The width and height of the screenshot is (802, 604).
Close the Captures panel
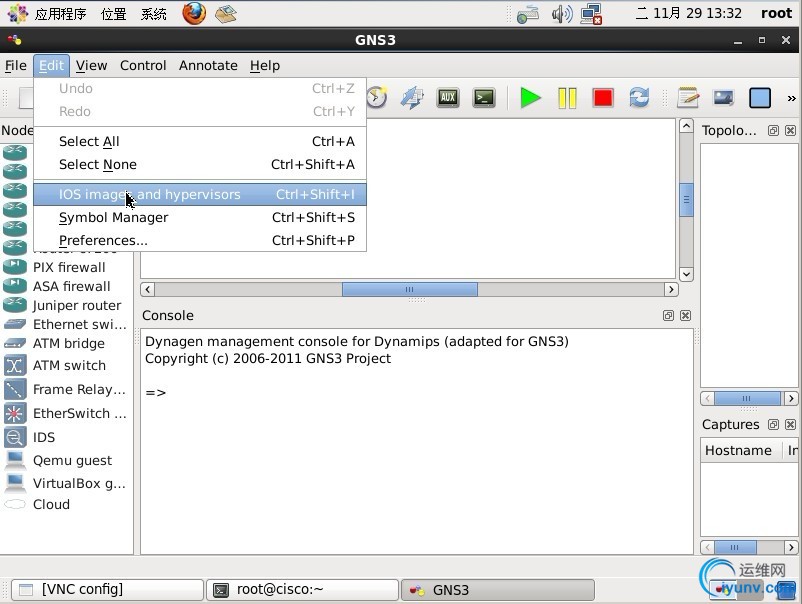(790, 424)
